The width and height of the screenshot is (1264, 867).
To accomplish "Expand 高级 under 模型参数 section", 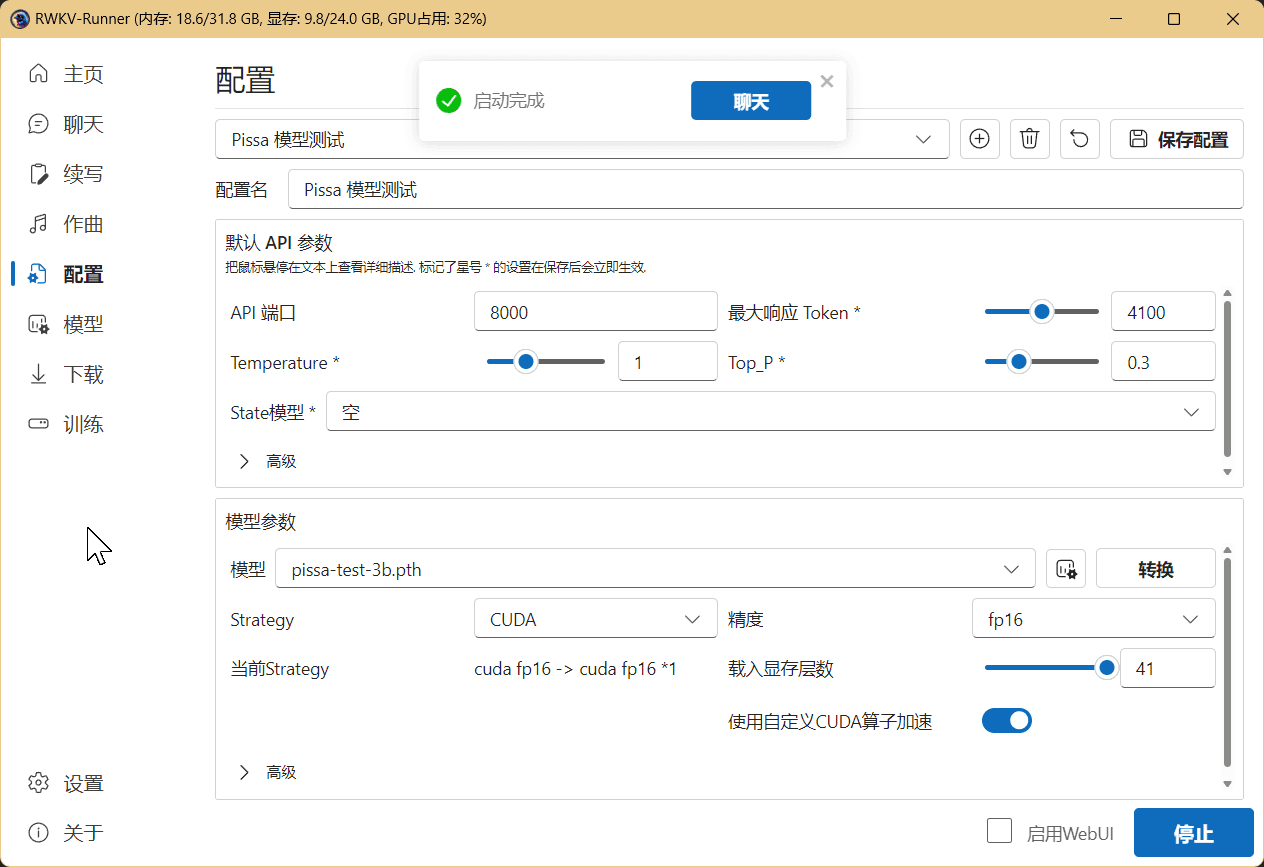I will 268,772.
